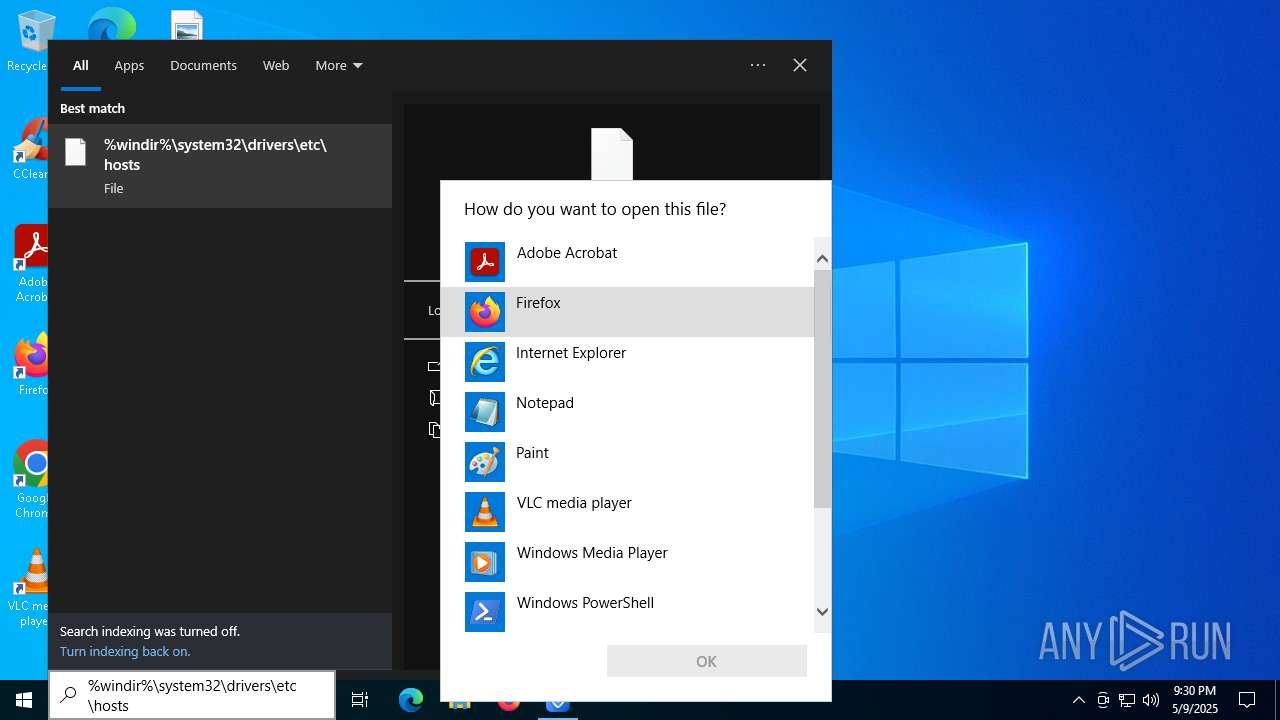This screenshot has width=1280, height=720.
Task: Open Google Chrome desktop shortcut
Action: 32,480
